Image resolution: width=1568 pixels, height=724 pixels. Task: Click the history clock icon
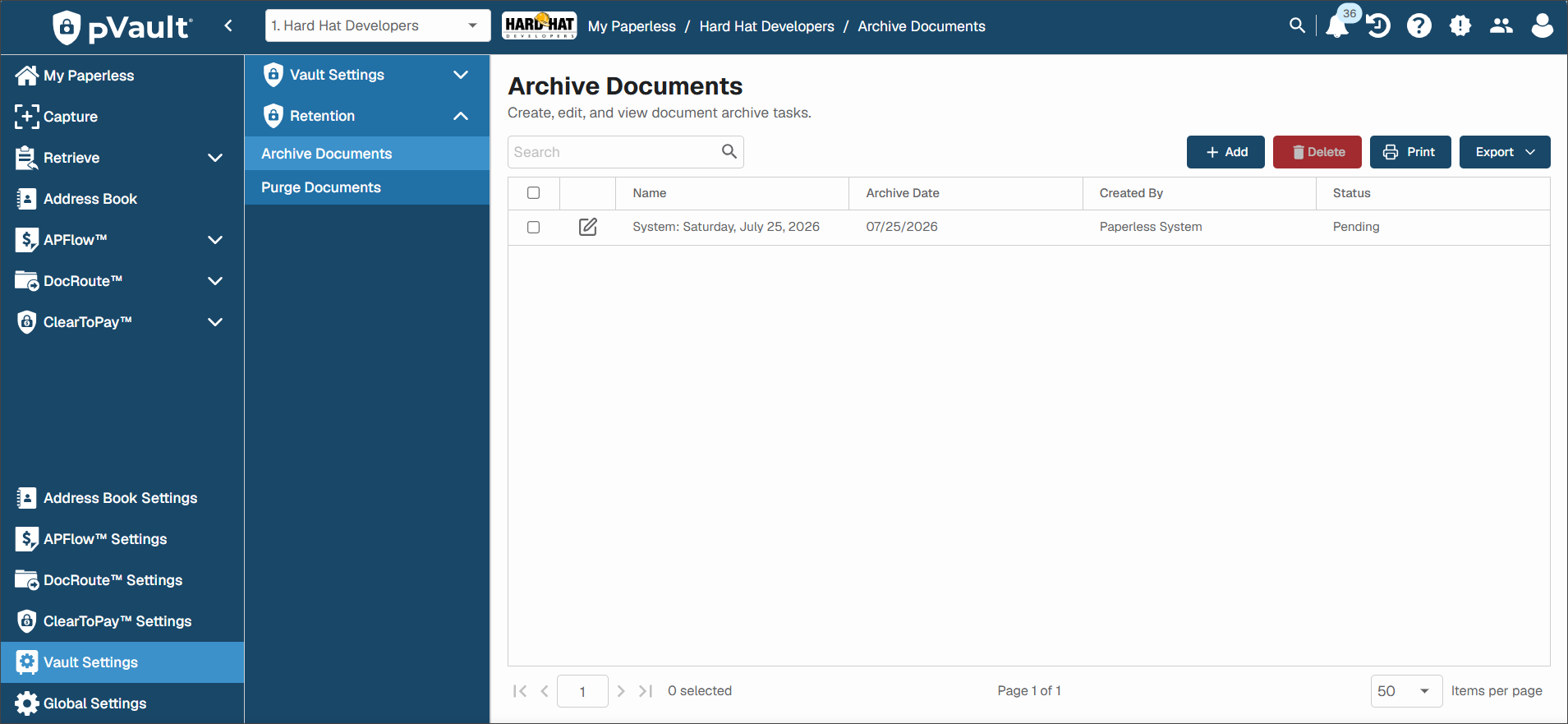tap(1378, 26)
